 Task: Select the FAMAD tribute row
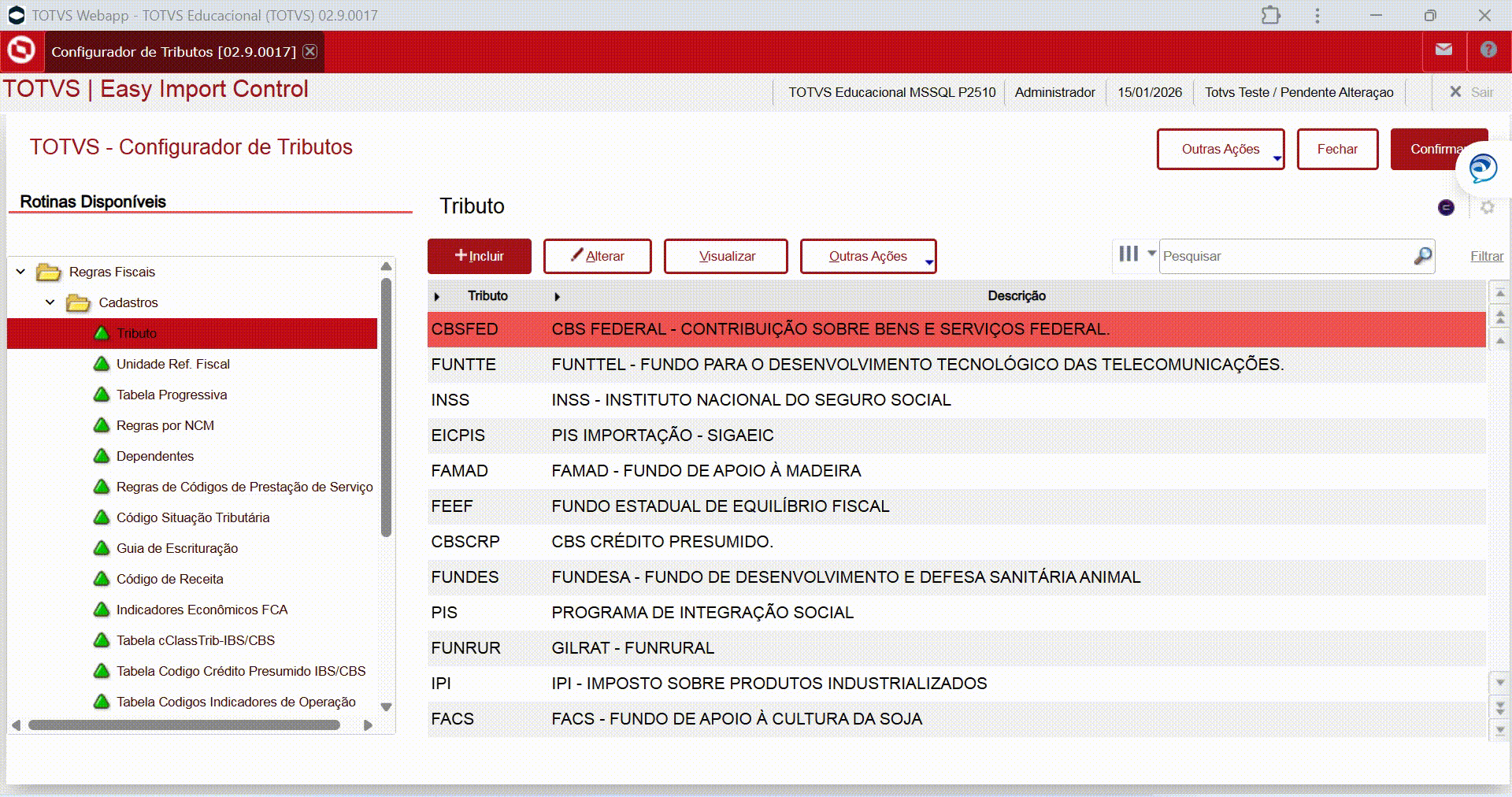coord(957,471)
